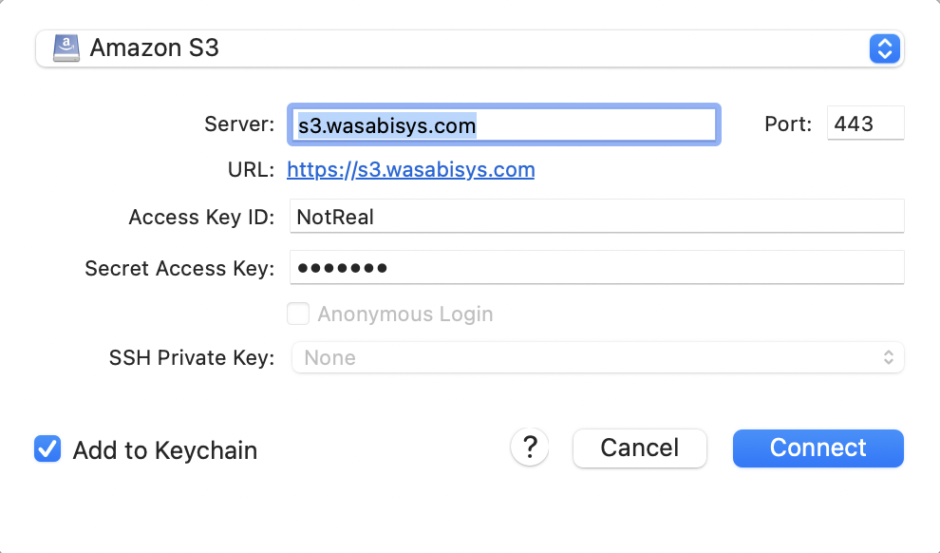Open the https://s3.wasabisys.com URL link
Screen dimensions: 940x553
pyautogui.click(x=410, y=170)
